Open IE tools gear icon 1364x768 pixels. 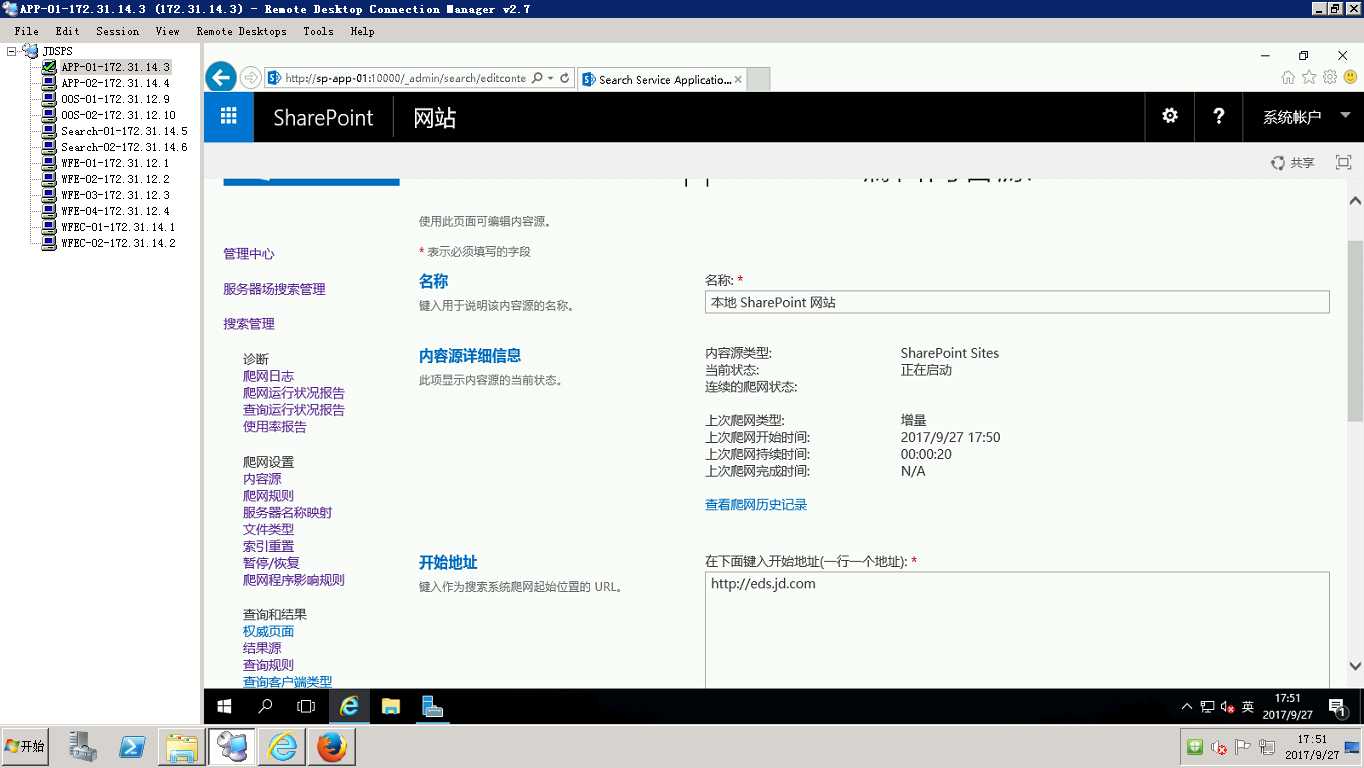click(1330, 77)
